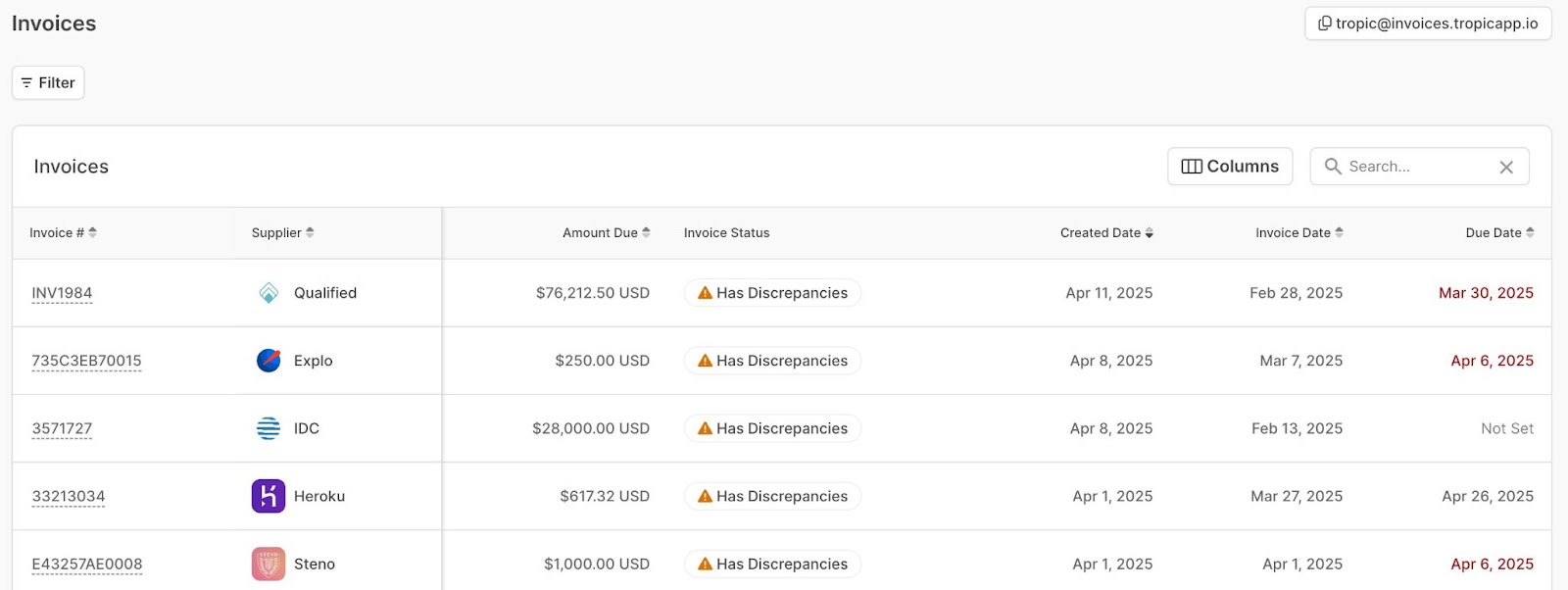The height and width of the screenshot is (590, 1568).
Task: Open invoice 33213034
Action: [69, 496]
